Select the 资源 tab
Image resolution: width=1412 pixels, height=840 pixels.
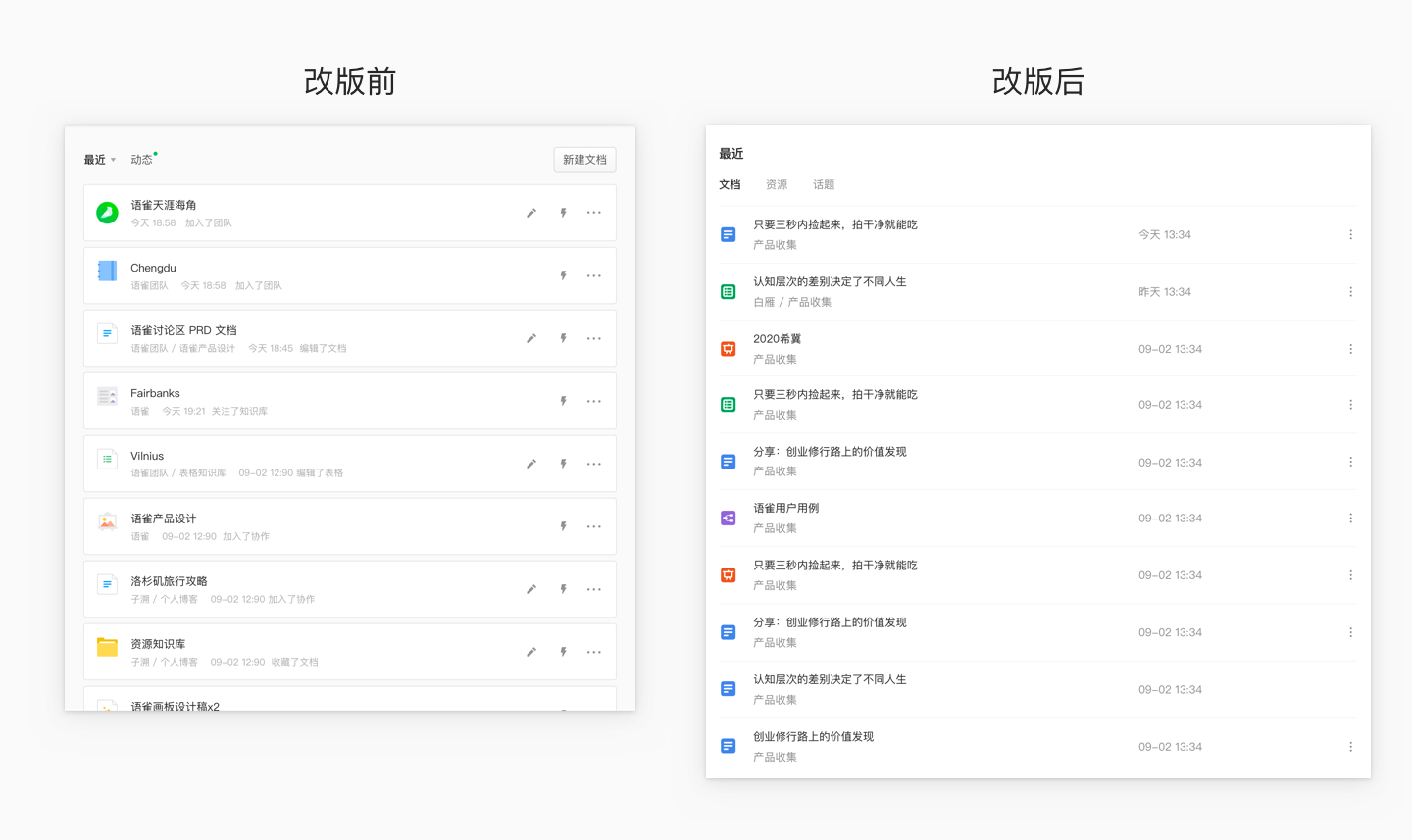(777, 184)
